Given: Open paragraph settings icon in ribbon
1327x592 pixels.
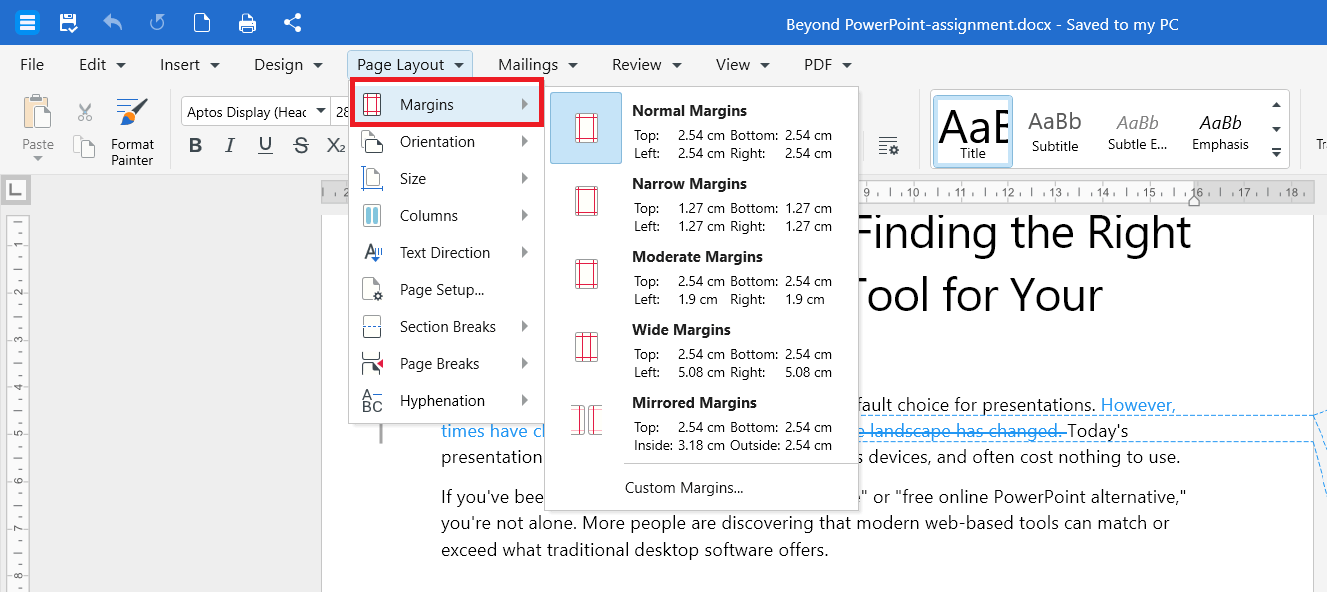Looking at the screenshot, I should pyautogui.click(x=888, y=146).
